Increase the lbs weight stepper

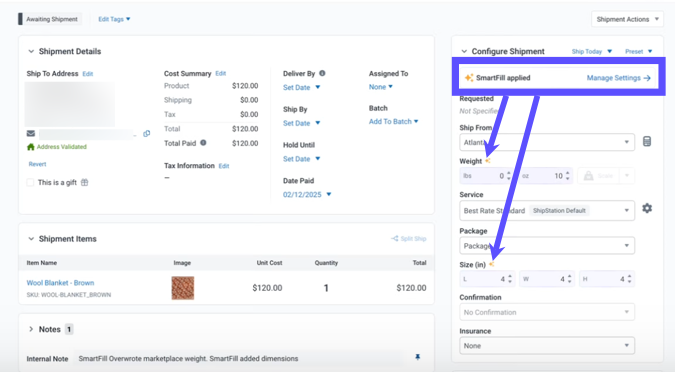click(509, 173)
